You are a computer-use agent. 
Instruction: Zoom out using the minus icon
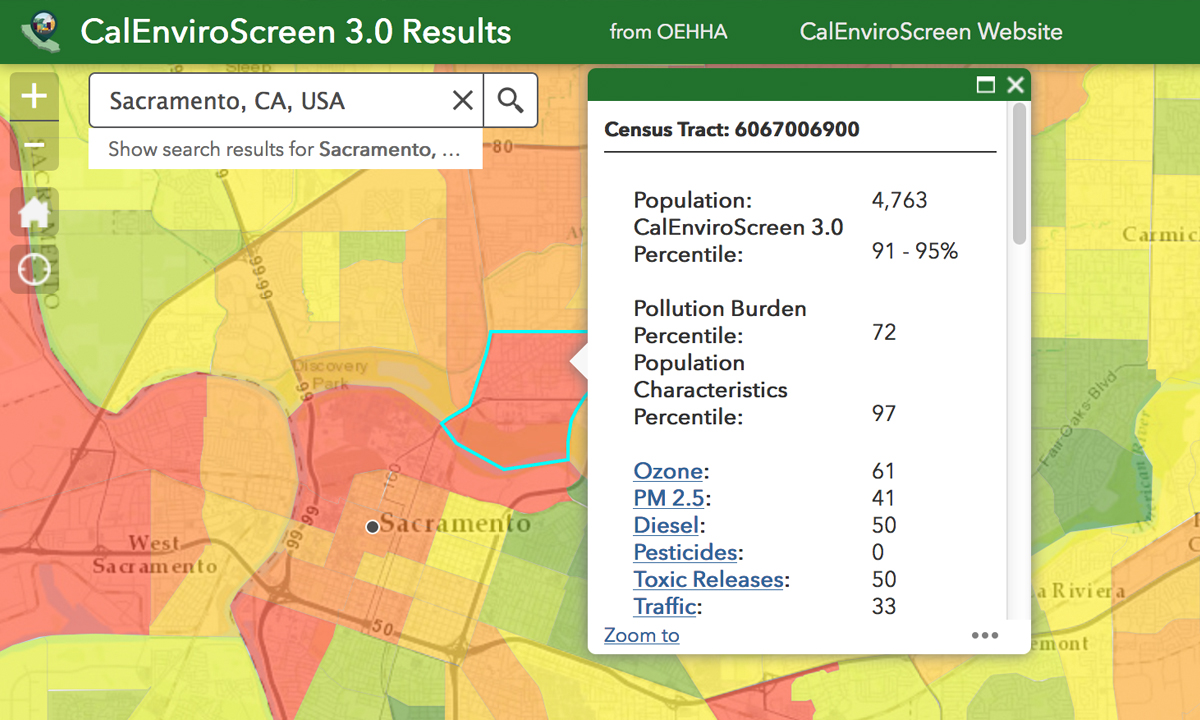(x=34, y=146)
